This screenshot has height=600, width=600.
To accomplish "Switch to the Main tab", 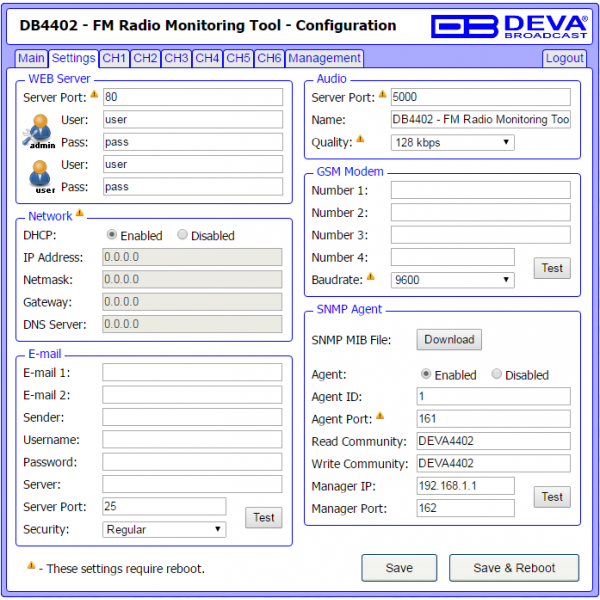I will pyautogui.click(x=31, y=58).
